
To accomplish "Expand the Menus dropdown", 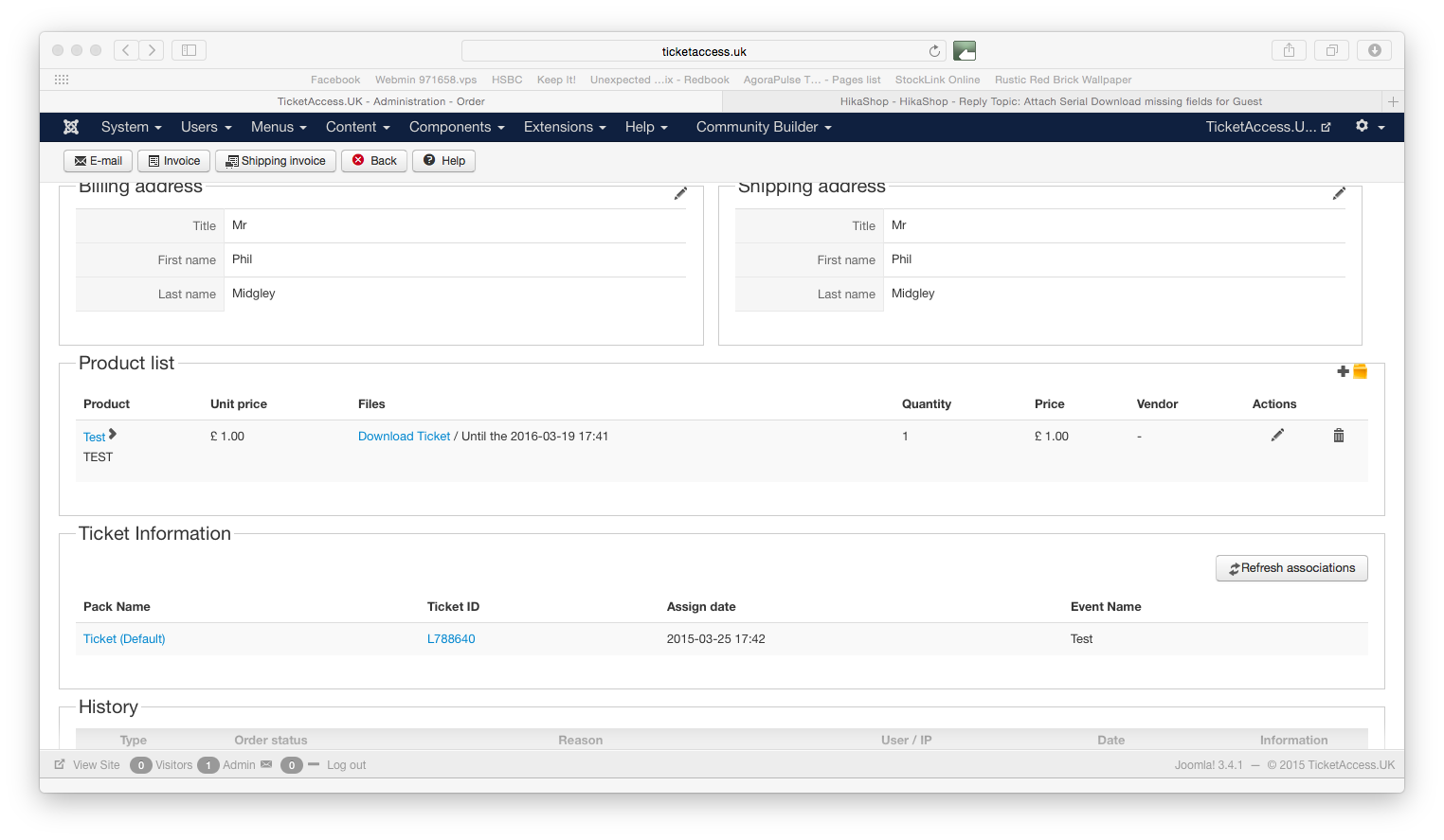I will pos(279,127).
